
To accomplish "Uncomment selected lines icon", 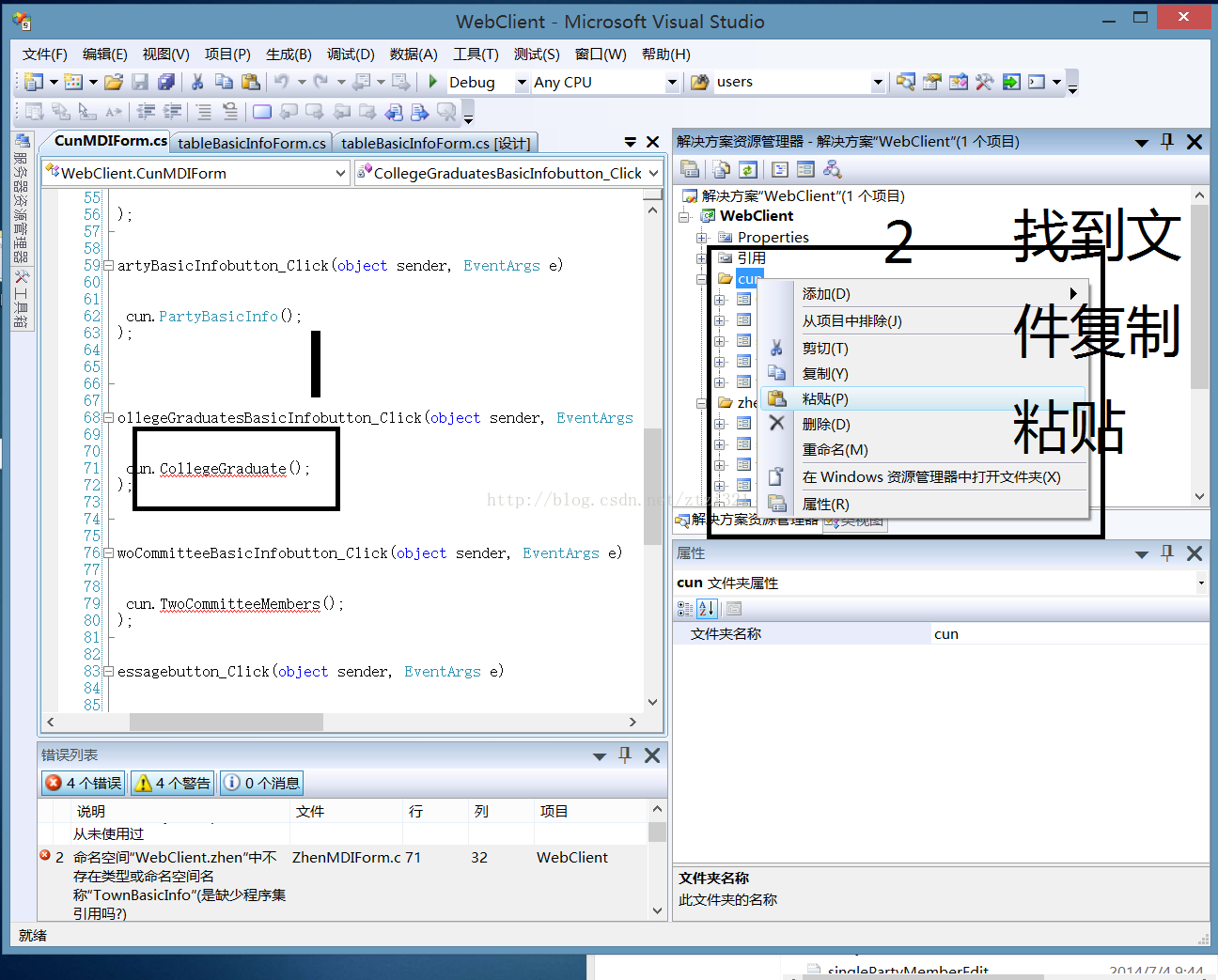I will pos(230,112).
